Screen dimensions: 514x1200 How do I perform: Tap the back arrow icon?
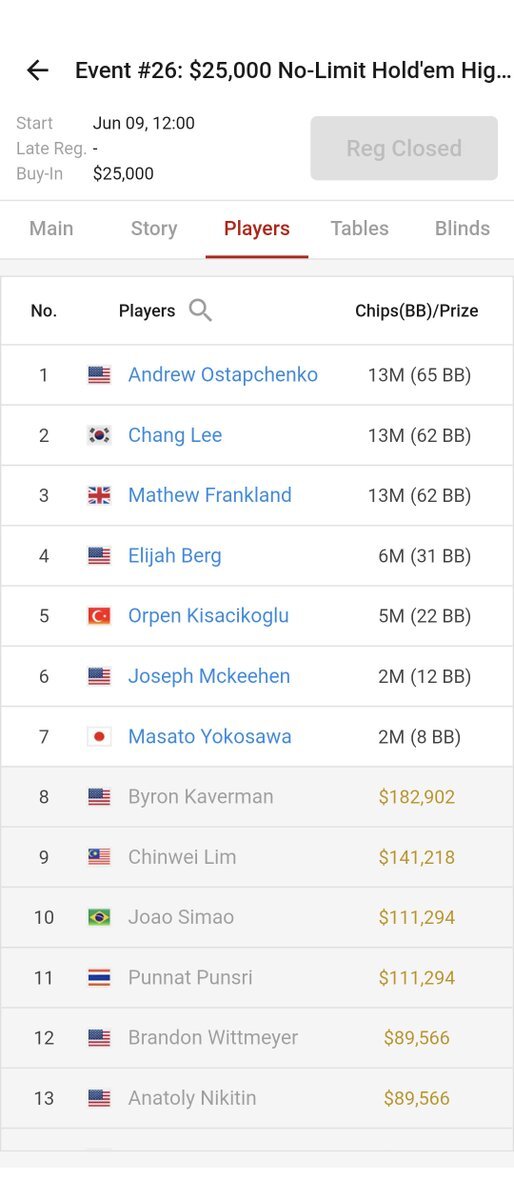point(37,70)
